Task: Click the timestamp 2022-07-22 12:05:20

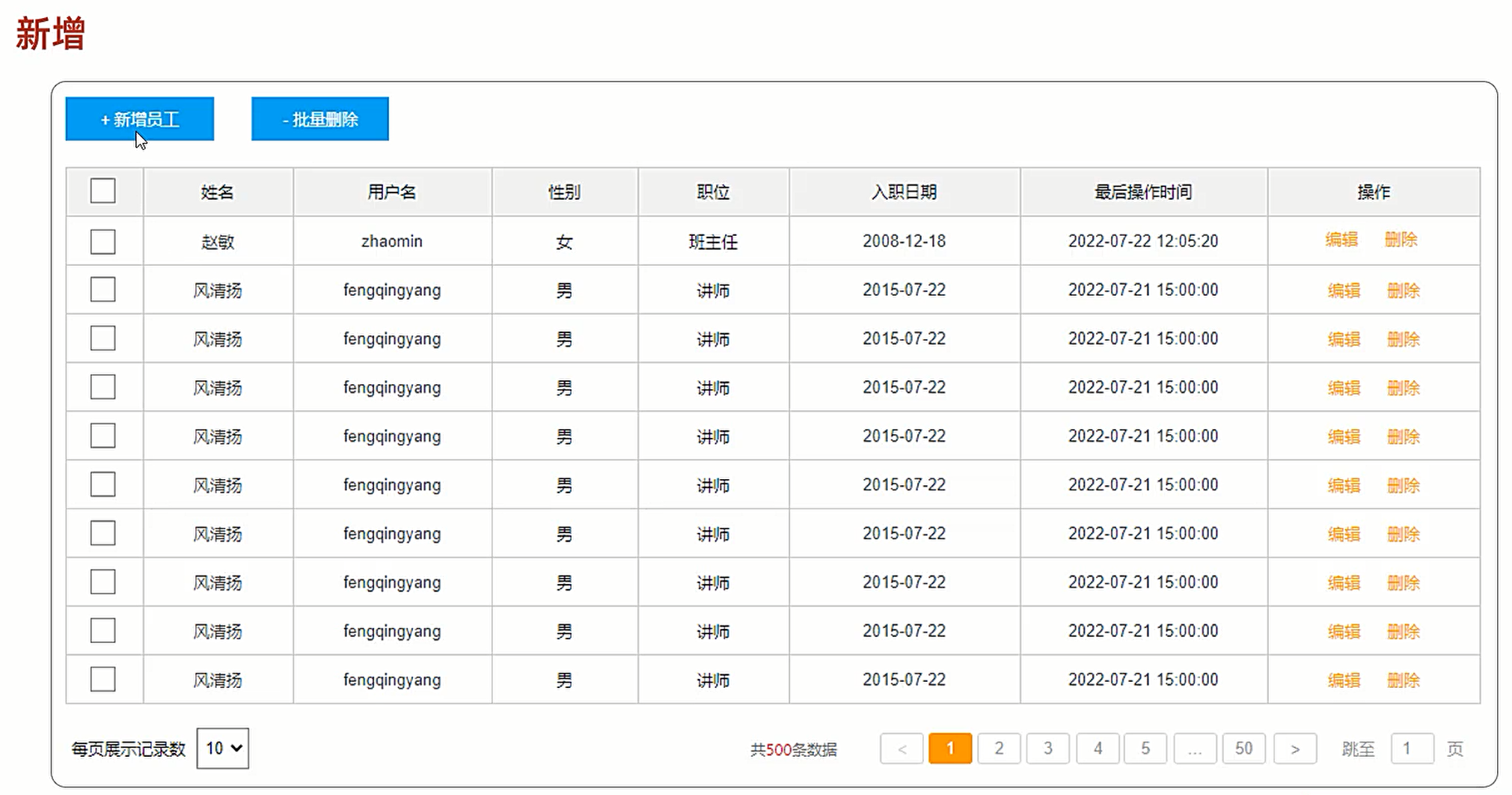Action: [x=1143, y=241]
